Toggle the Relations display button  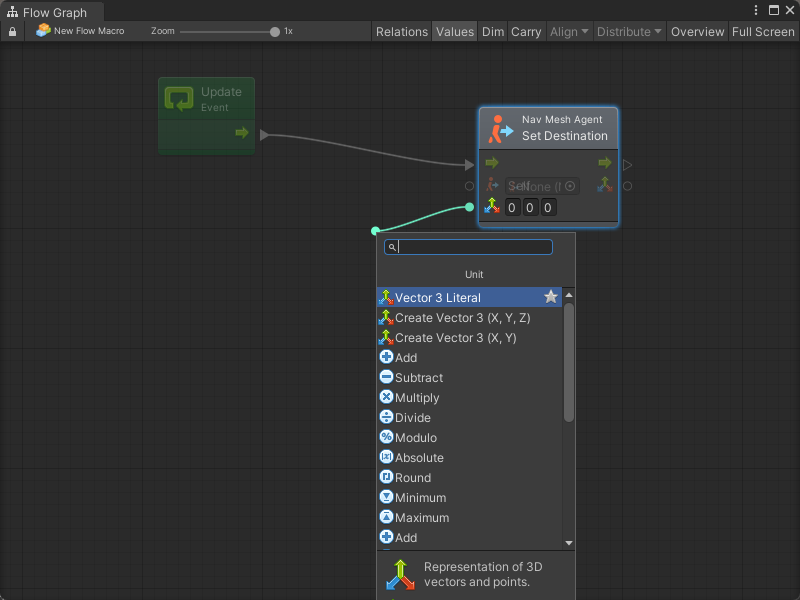[401, 32]
